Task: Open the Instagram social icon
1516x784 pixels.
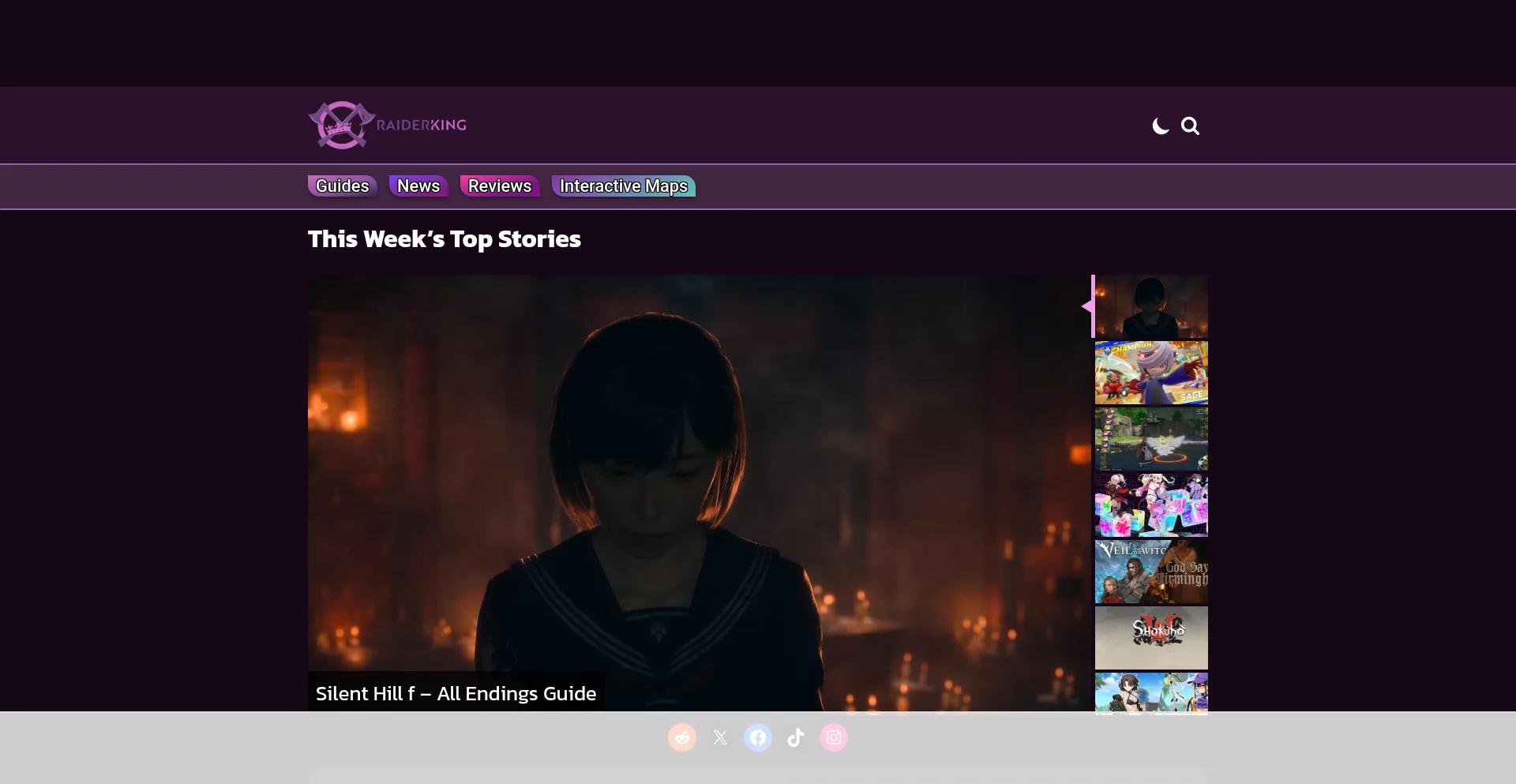Action: click(x=834, y=737)
